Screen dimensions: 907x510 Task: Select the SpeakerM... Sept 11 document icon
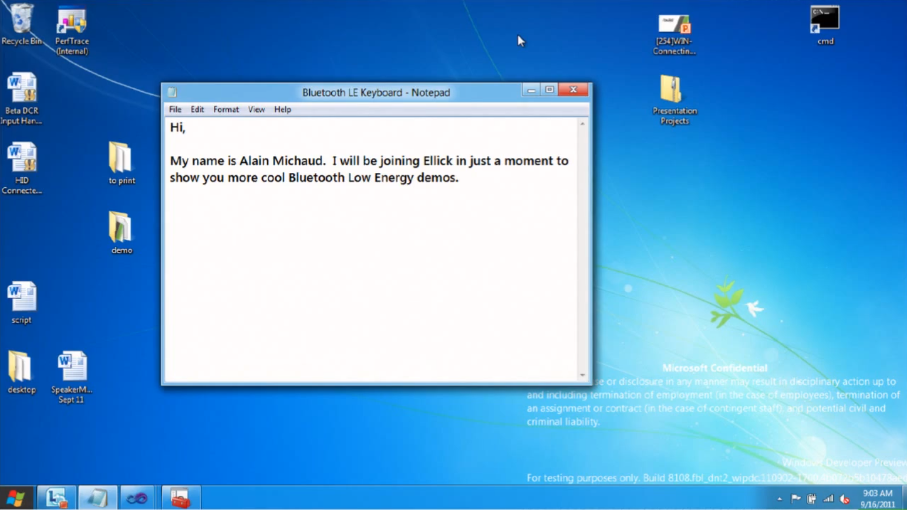click(x=72, y=377)
